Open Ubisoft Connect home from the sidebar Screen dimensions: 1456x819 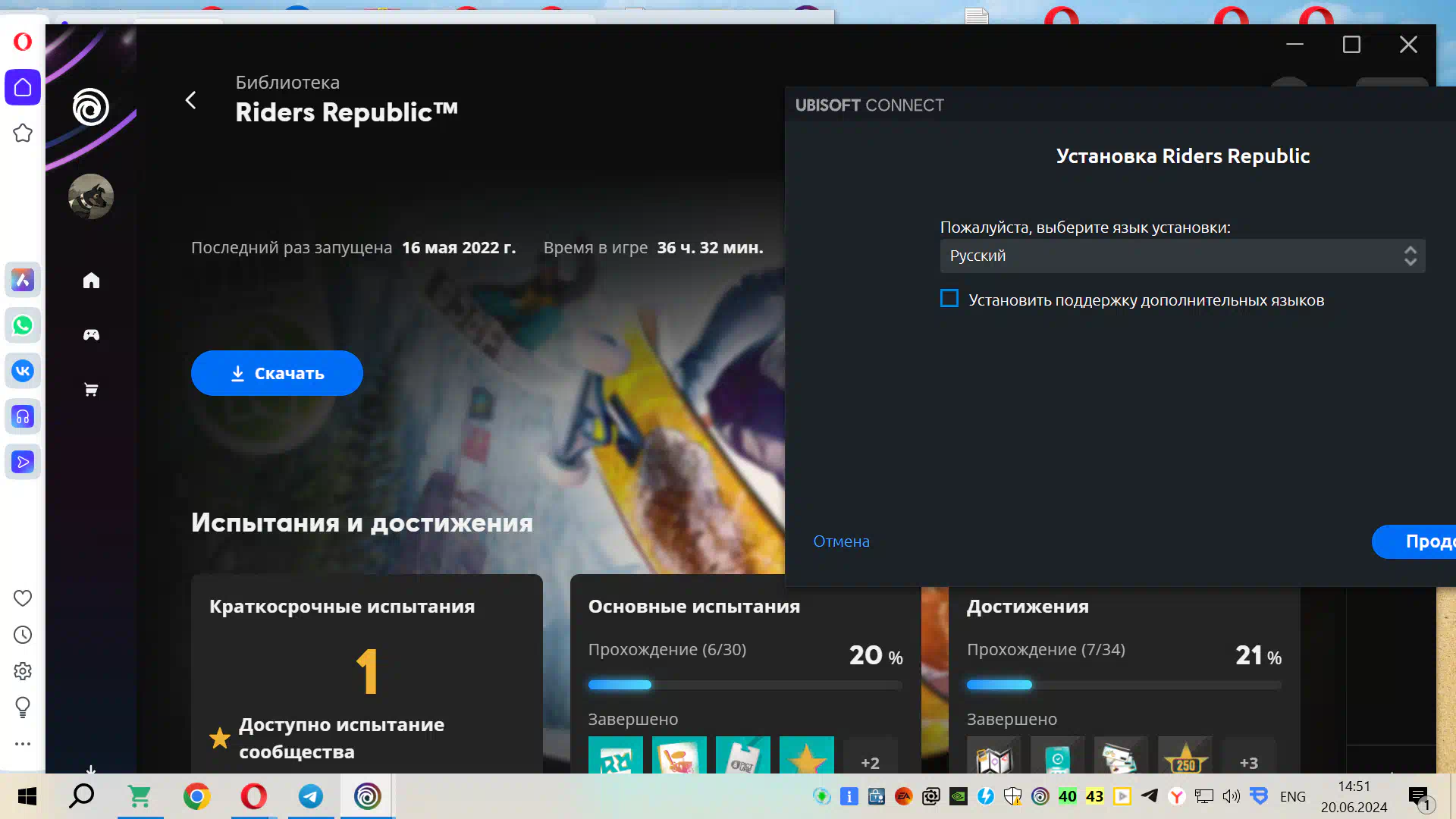(x=91, y=281)
